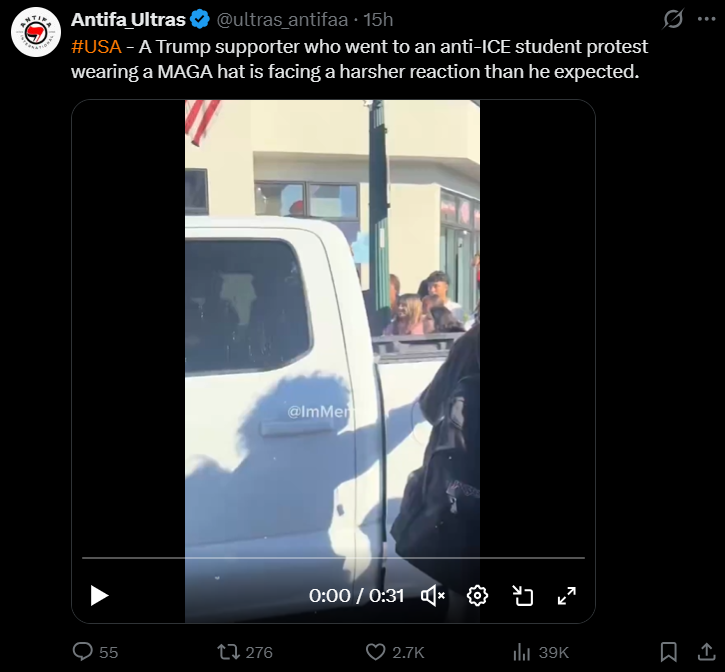Open the Antifa_Ultras profile avatar
Screen dimensions: 725x672
click(x=36, y=32)
